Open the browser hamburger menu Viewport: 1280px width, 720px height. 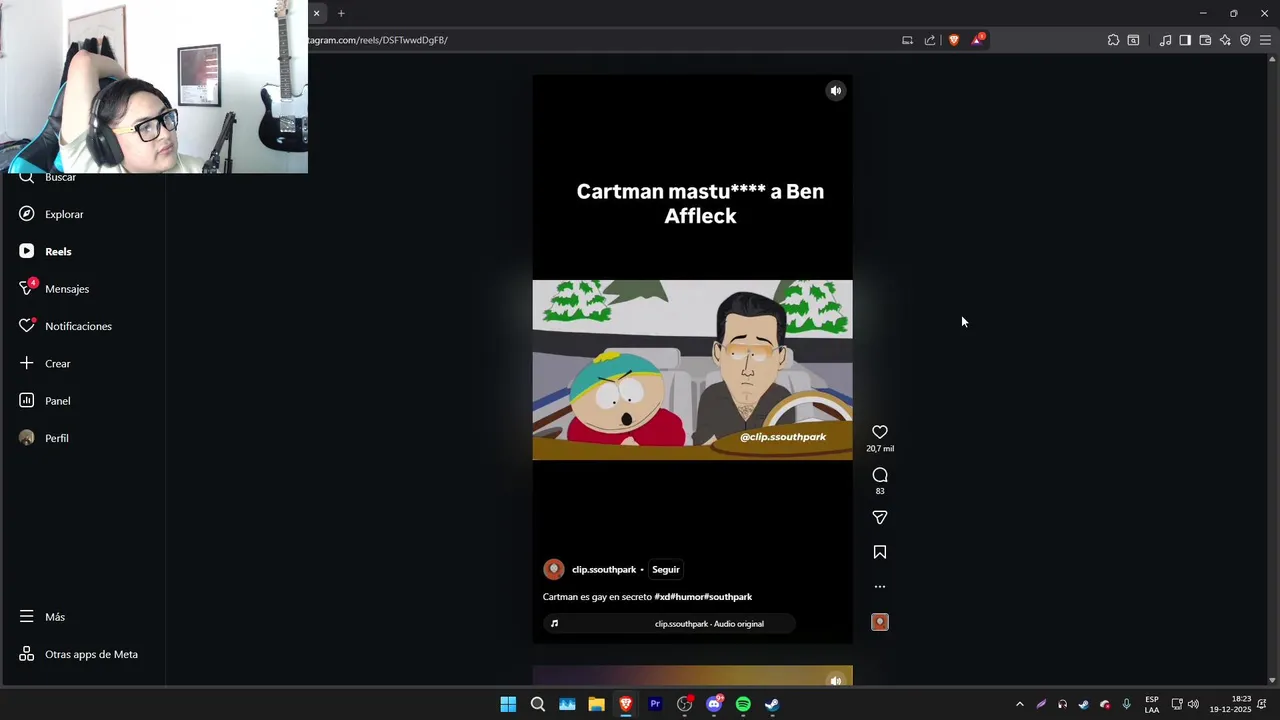(1265, 40)
